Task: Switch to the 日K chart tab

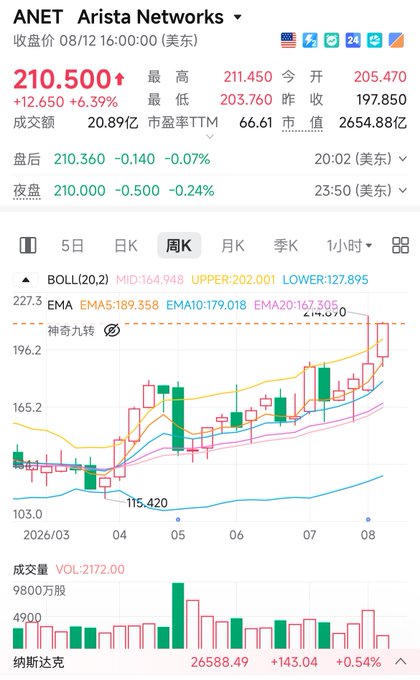Action: (126, 246)
